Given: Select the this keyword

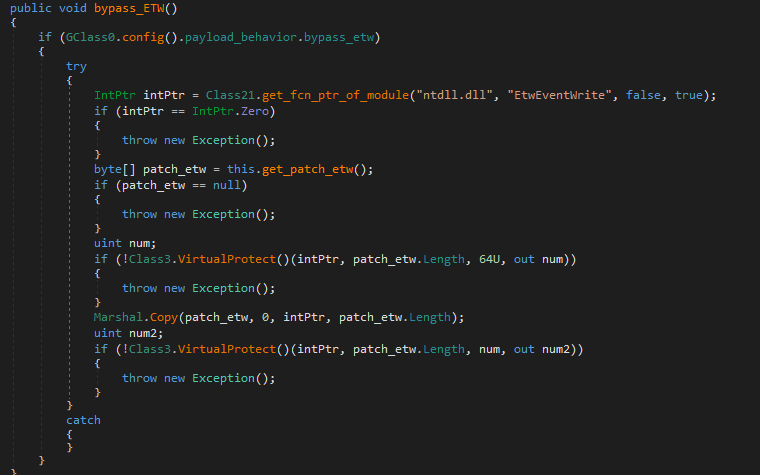Looking at the screenshot, I should 240,169.
